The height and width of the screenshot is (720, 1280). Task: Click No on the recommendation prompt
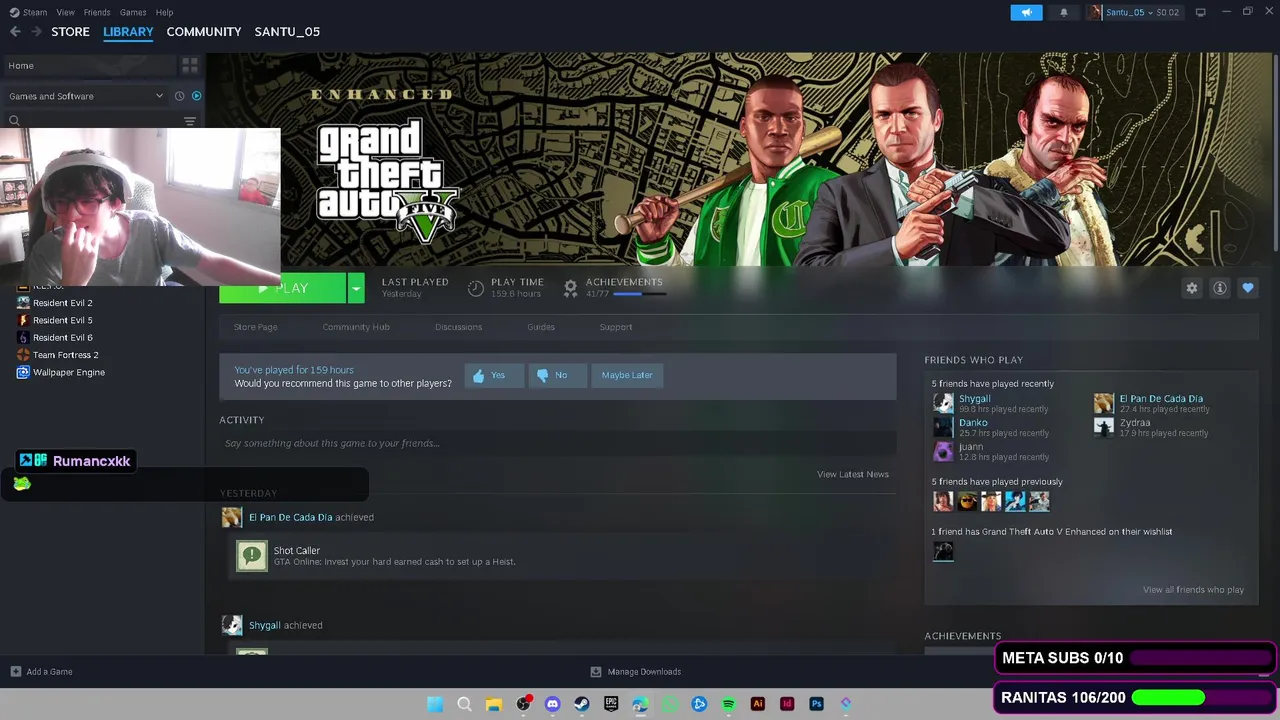point(557,375)
